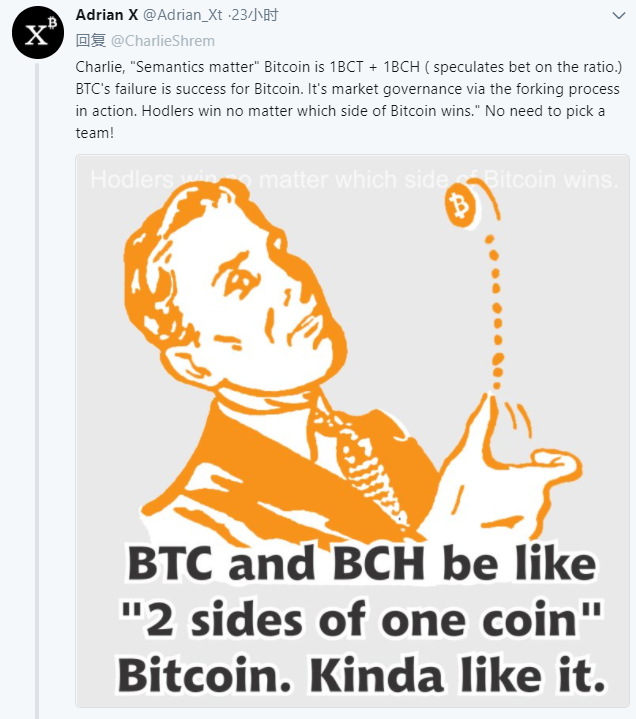Click the "2 sides of one coin" caption line
Image resolution: width=636 pixels, height=719 pixels.
point(360,621)
